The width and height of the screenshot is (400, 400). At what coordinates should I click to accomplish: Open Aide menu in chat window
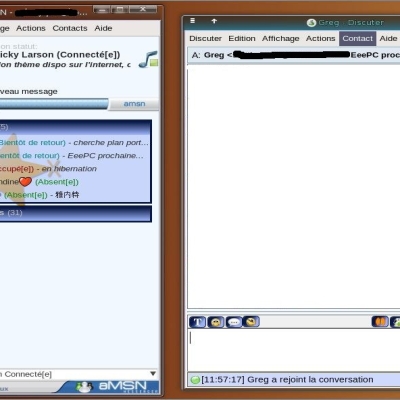tap(388, 39)
